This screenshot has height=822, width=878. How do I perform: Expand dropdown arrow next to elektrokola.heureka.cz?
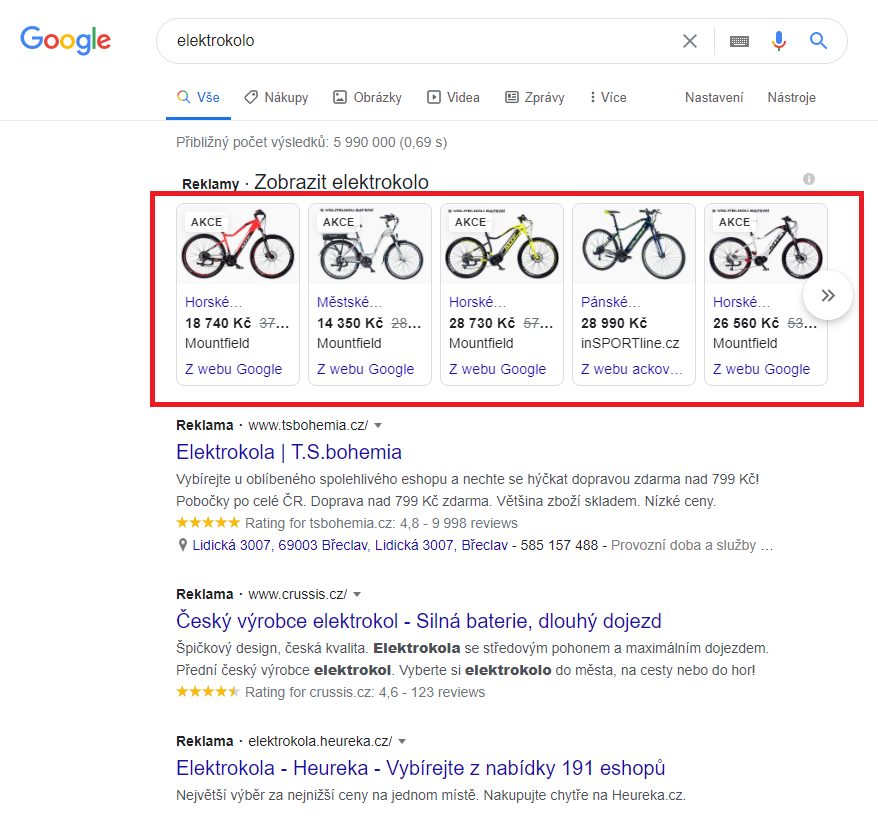pos(402,742)
